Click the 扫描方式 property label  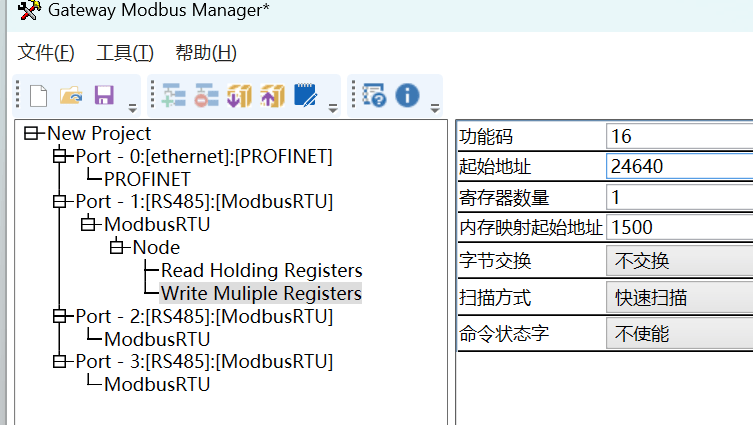tap(495, 298)
